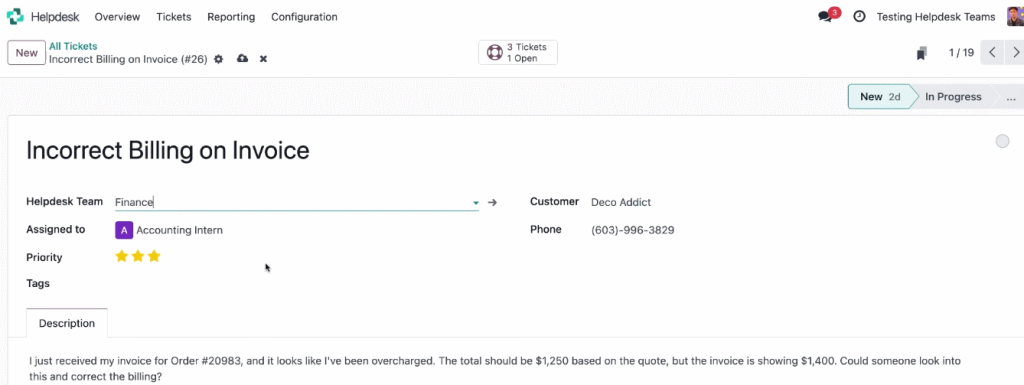Click the Helpdesk app logo icon
This screenshot has height=385, width=1024.
[16, 17]
